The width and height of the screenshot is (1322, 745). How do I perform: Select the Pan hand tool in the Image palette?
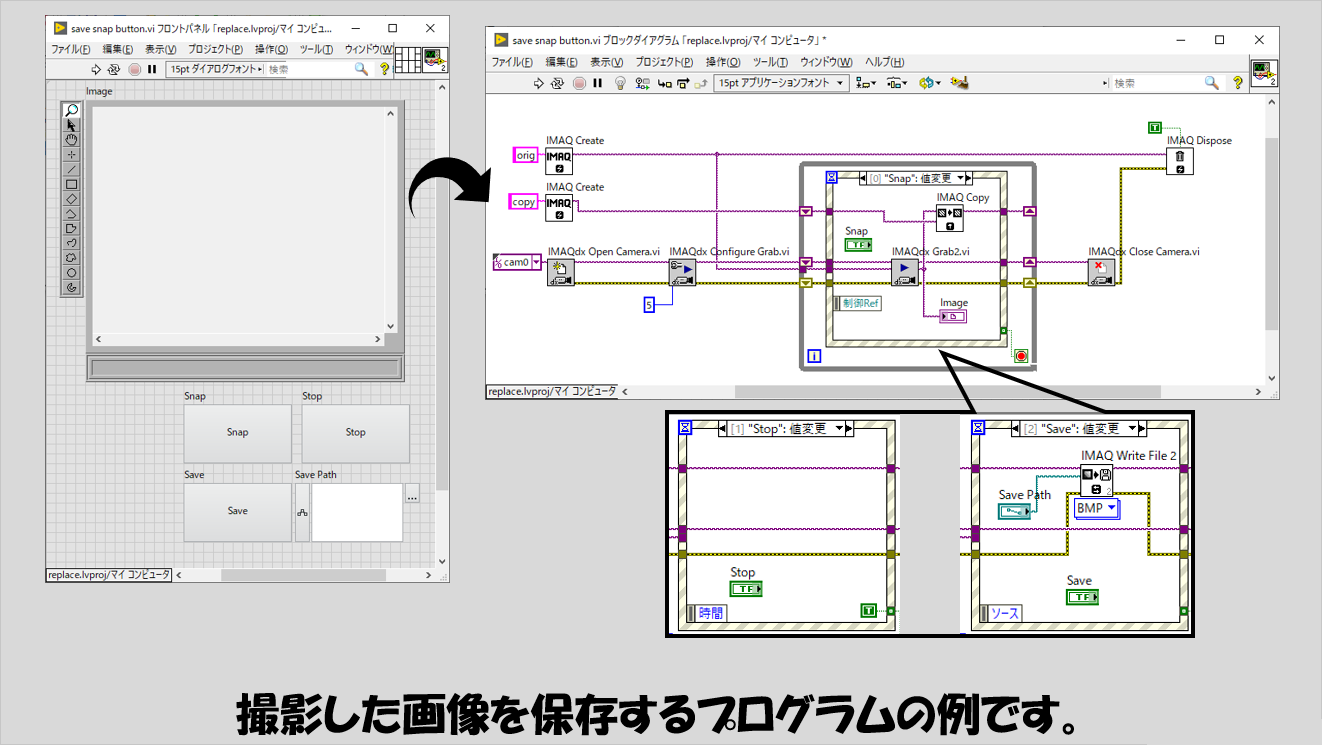71,140
